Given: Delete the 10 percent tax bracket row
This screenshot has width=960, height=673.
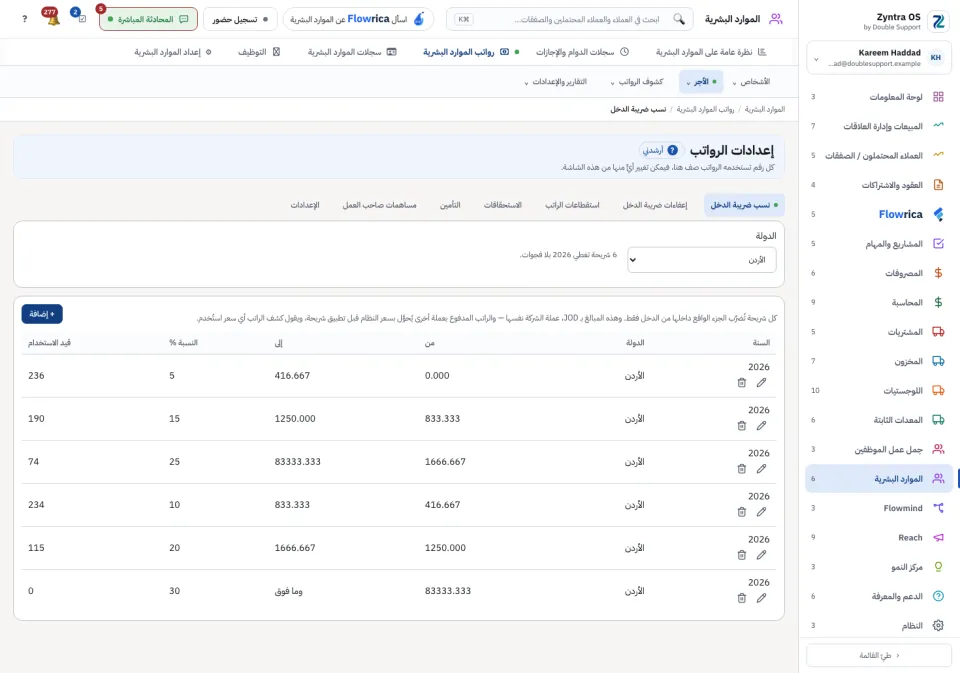Looking at the screenshot, I should pyautogui.click(x=741, y=512).
